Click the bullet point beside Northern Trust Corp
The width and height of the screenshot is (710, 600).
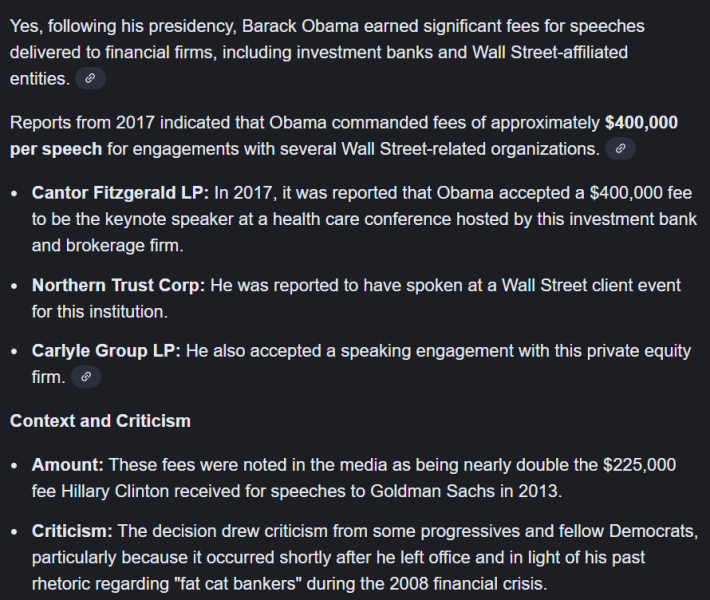tap(14, 286)
